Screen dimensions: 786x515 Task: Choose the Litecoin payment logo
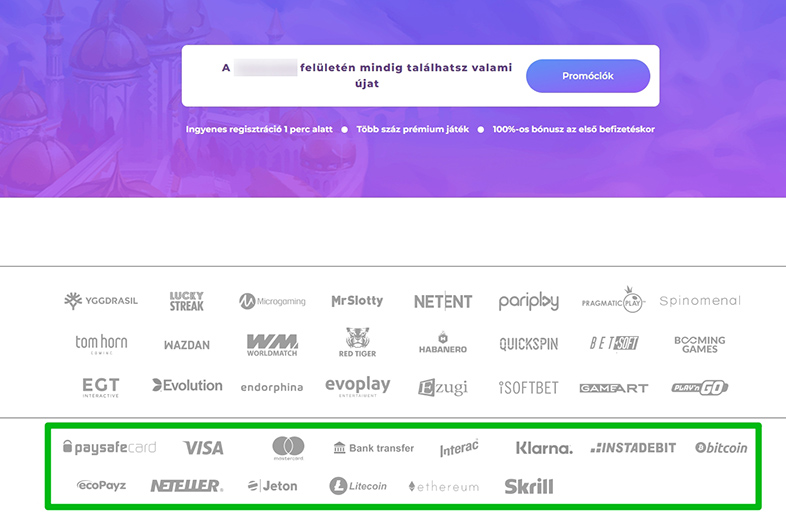[358, 486]
